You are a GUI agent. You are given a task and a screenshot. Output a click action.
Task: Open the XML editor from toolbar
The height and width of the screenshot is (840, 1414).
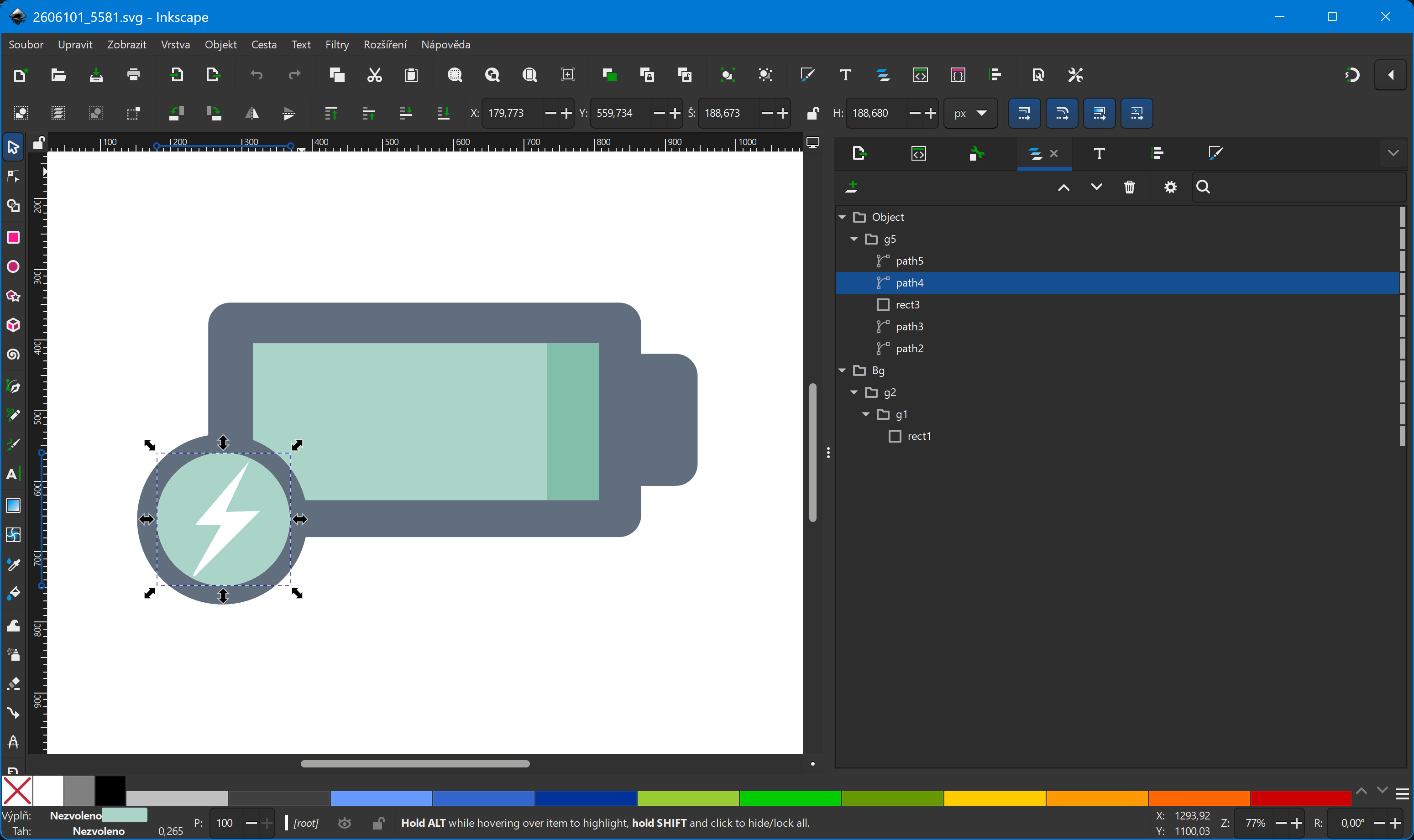click(921, 75)
